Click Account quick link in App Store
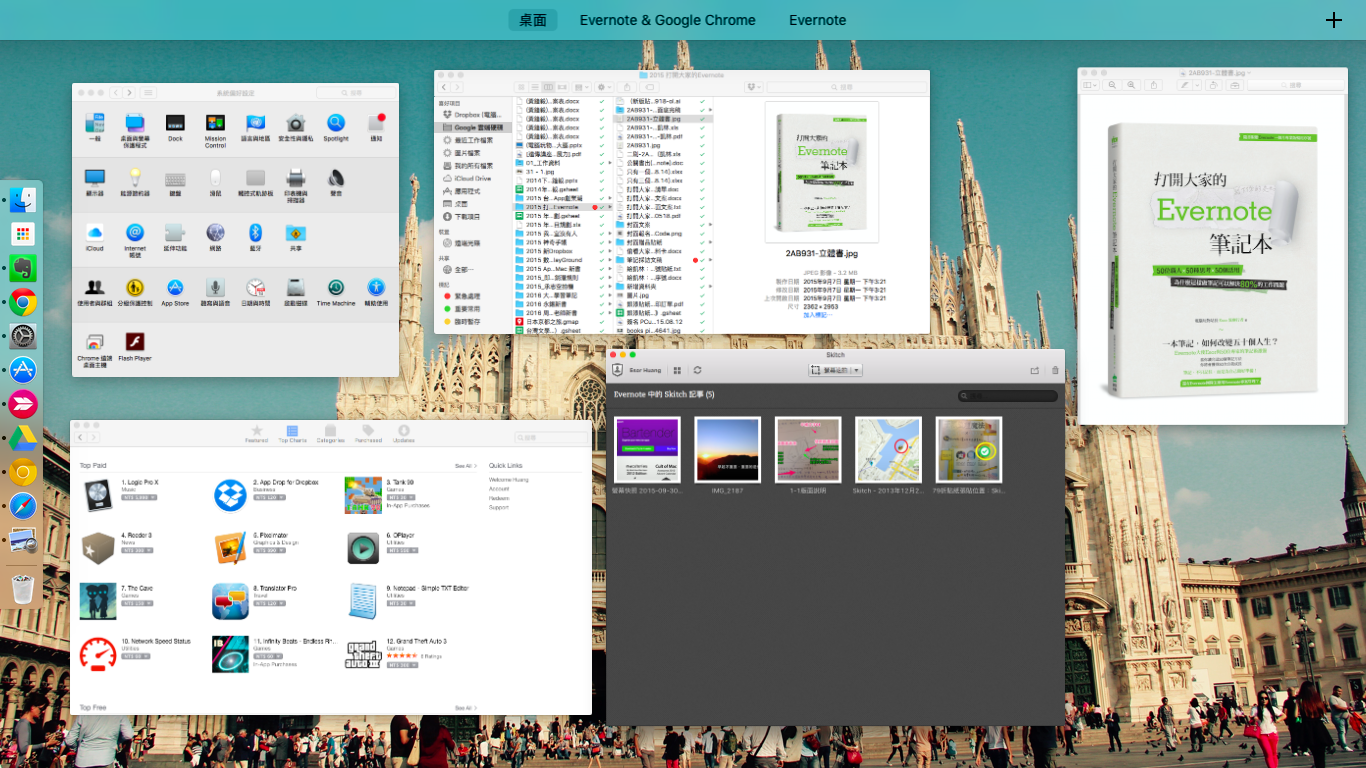Image resolution: width=1366 pixels, height=768 pixels. coord(499,489)
